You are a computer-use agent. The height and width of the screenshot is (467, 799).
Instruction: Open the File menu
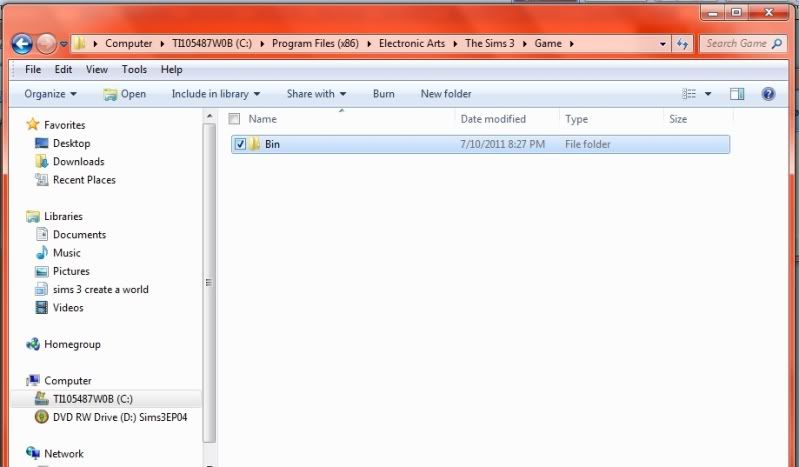coord(33,69)
